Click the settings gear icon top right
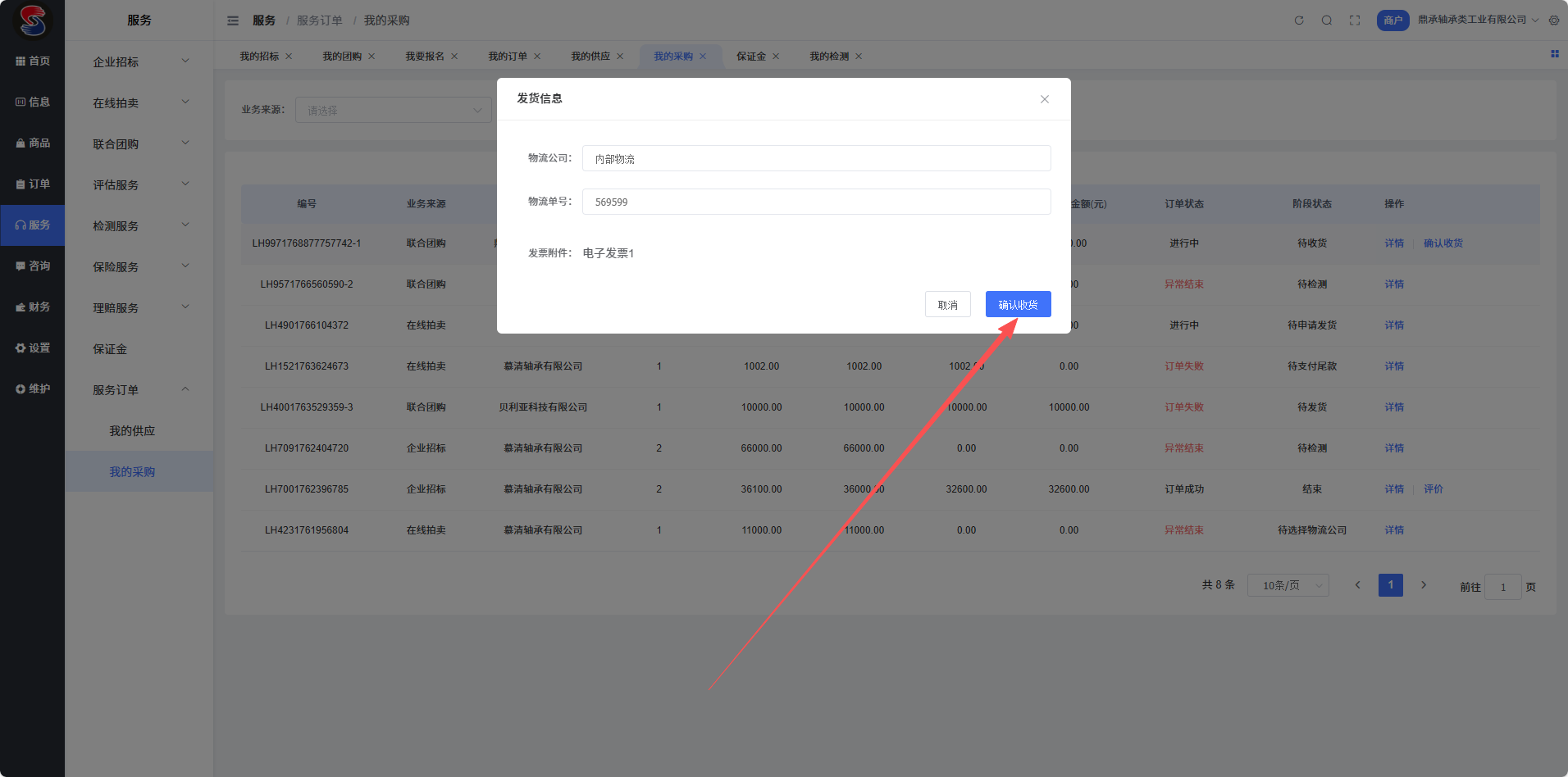Image resolution: width=1568 pixels, height=777 pixels. 1554,20
